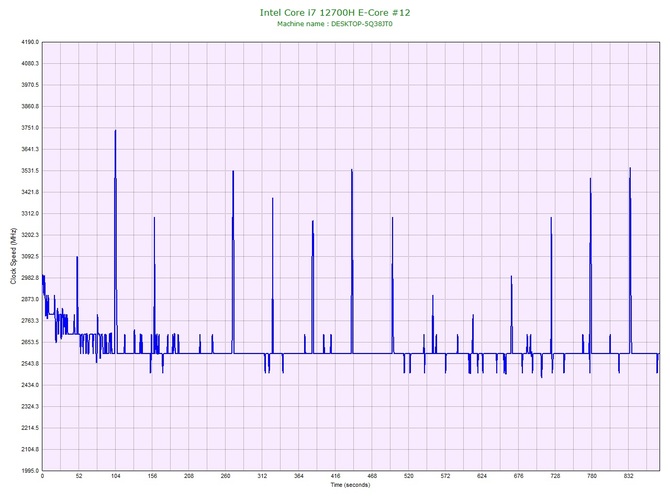Click the 3970.5 y-axis value
The width and height of the screenshot is (670, 502).
30,85
